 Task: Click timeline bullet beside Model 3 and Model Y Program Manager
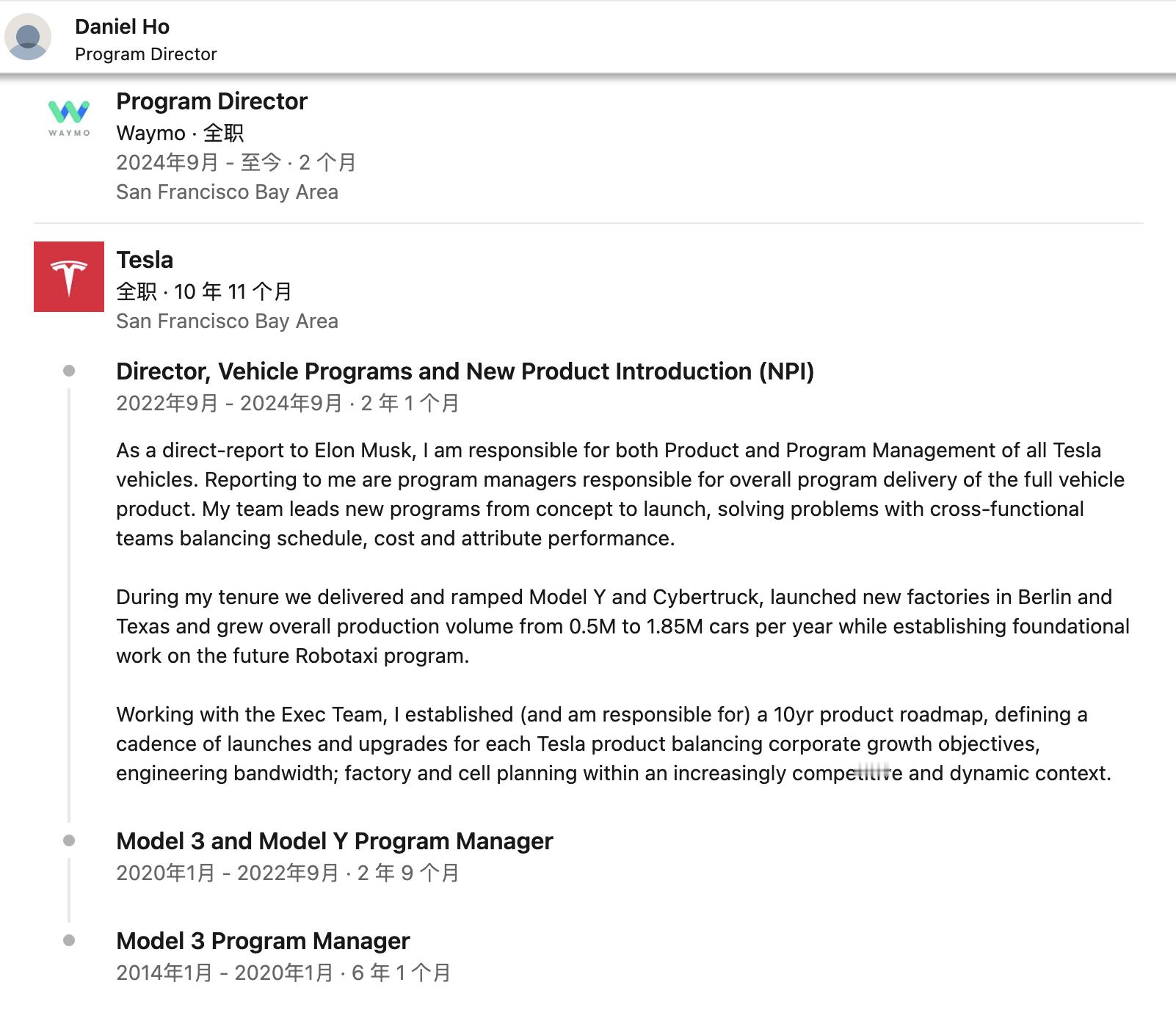point(69,840)
